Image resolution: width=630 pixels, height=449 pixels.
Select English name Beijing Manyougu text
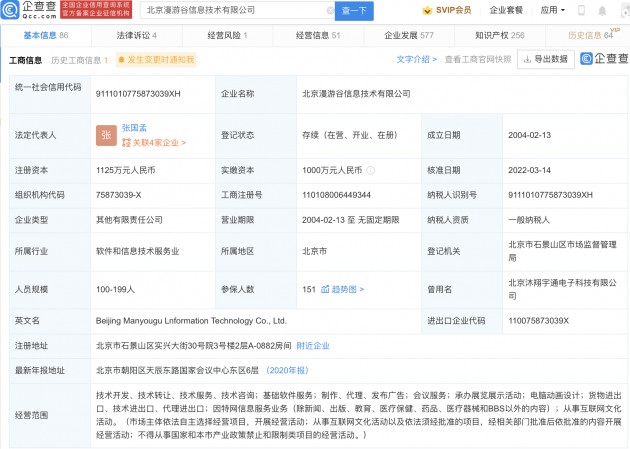(191, 321)
